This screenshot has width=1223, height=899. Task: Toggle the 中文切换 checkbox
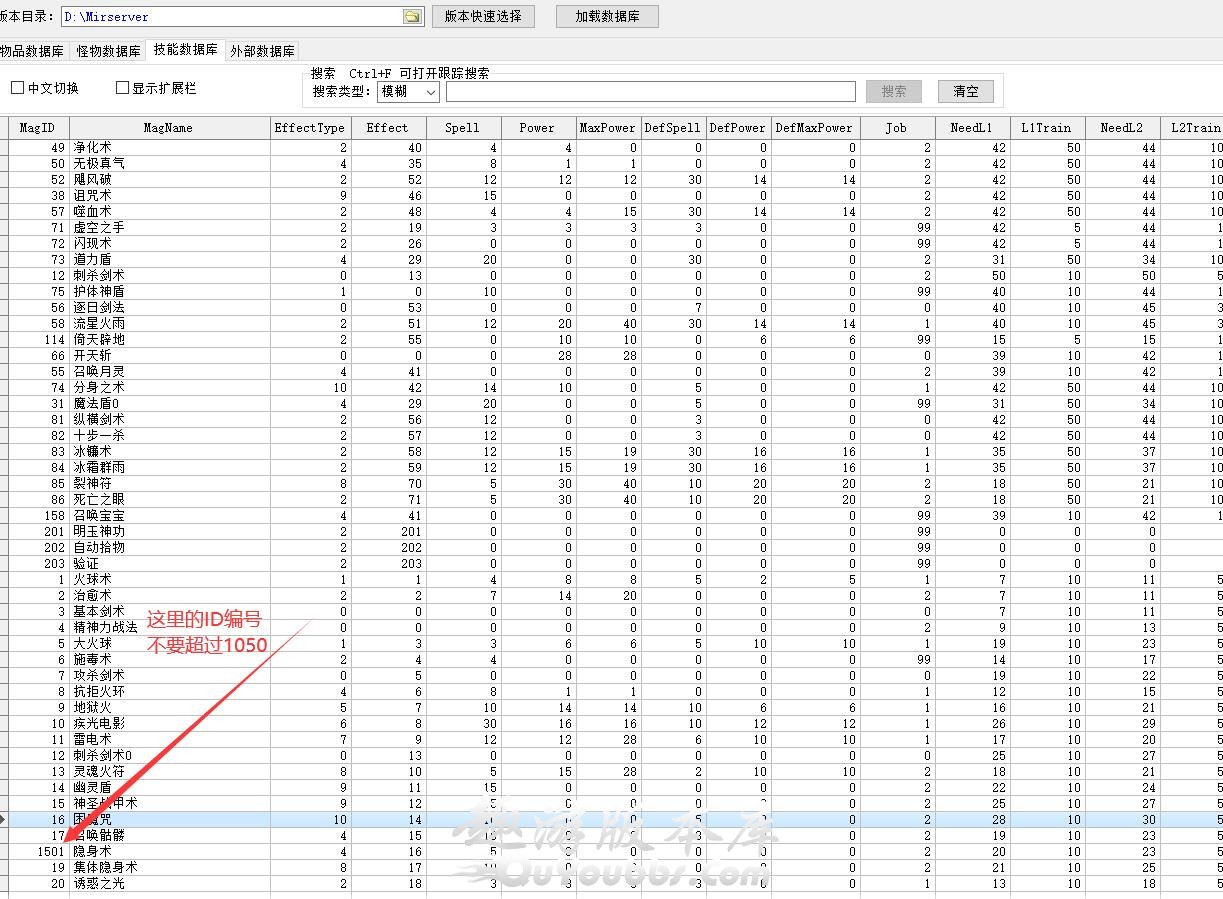pos(17,88)
